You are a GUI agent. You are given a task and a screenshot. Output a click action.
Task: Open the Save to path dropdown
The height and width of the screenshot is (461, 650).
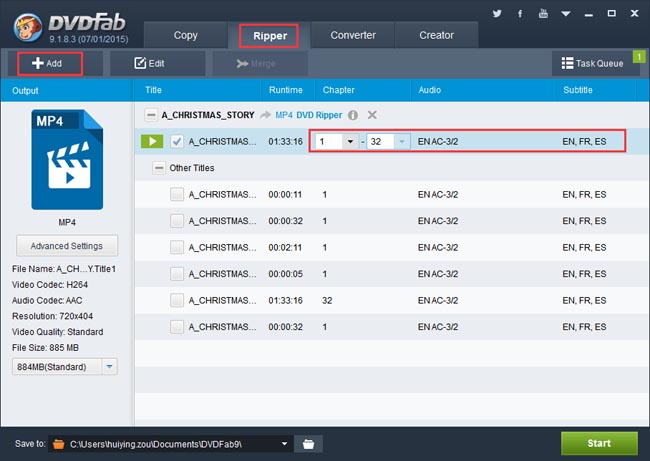[x=284, y=444]
